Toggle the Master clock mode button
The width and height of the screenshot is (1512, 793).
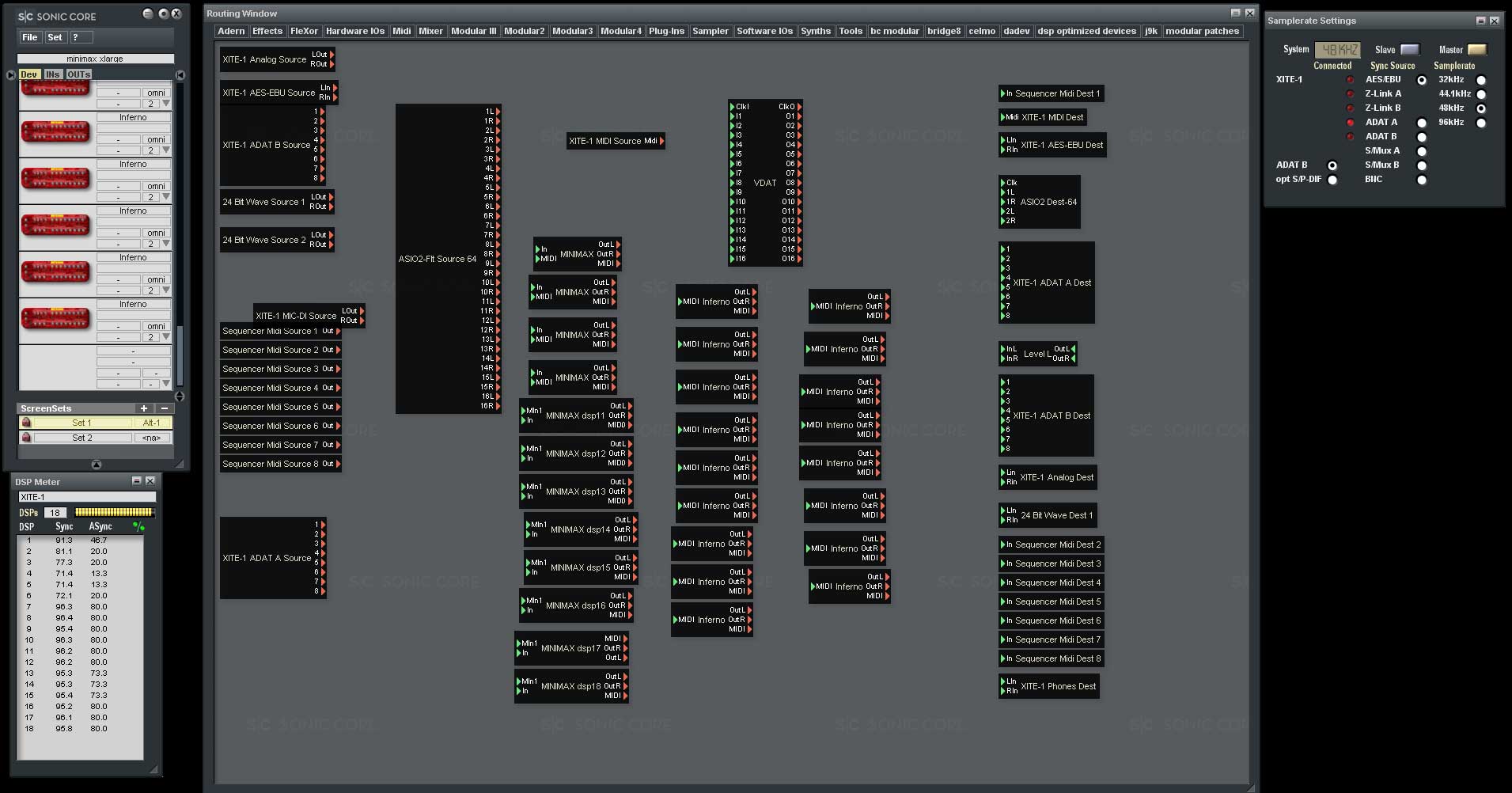[x=1477, y=49]
